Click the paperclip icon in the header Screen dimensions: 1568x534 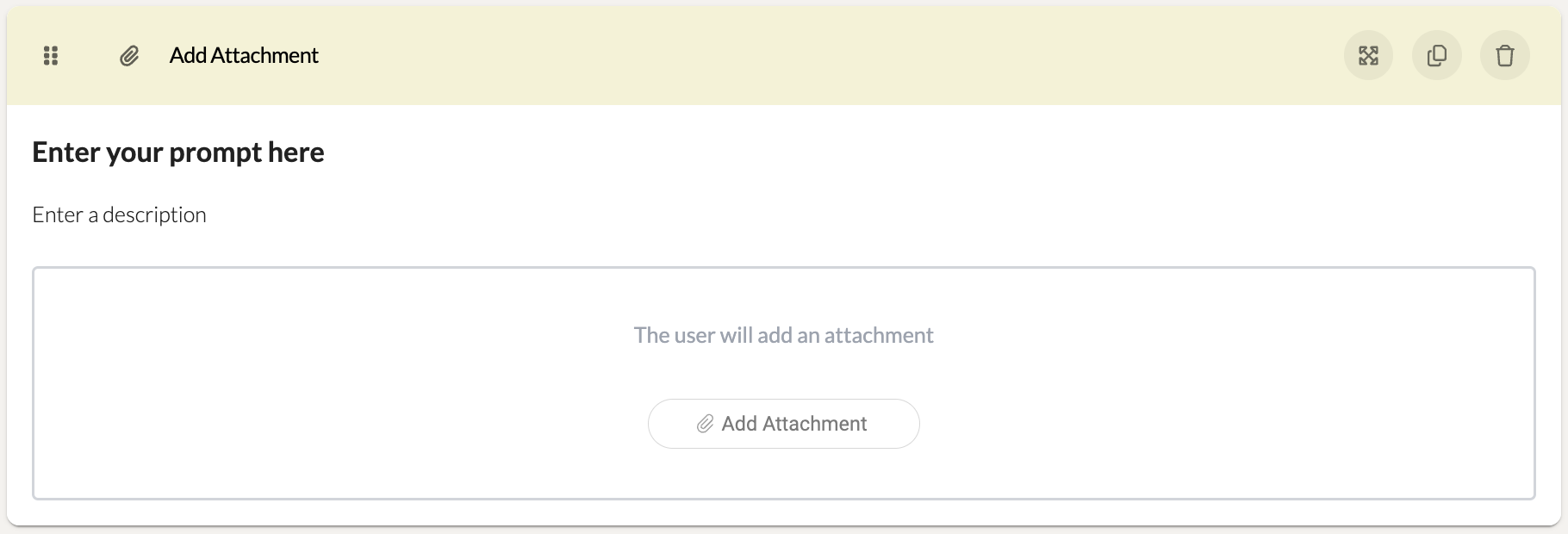pos(129,56)
